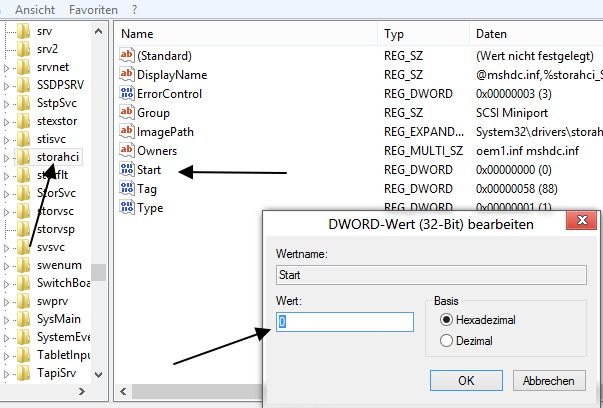Image resolution: width=603 pixels, height=408 pixels.
Task: Click the stexstor folder icon
Action: click(23, 121)
